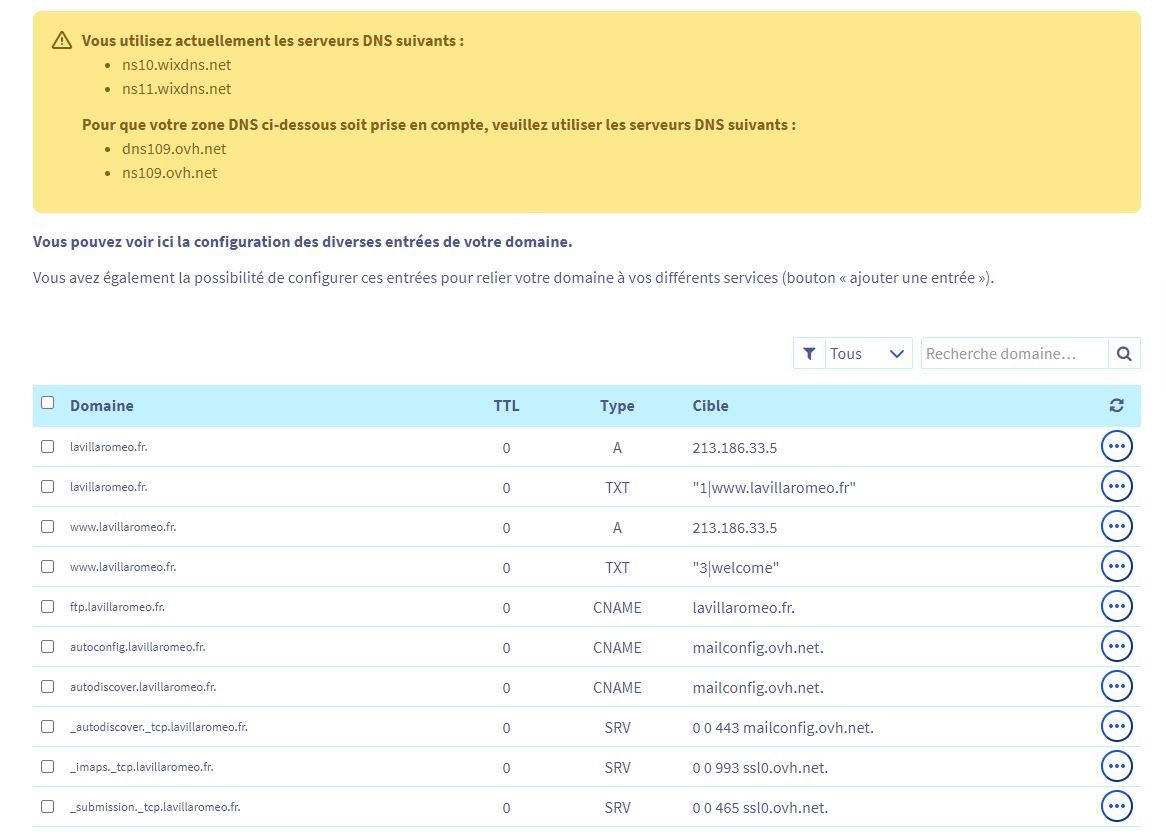
Task: Open actions menu for "3|welcome" TXT record
Action: point(1116,567)
